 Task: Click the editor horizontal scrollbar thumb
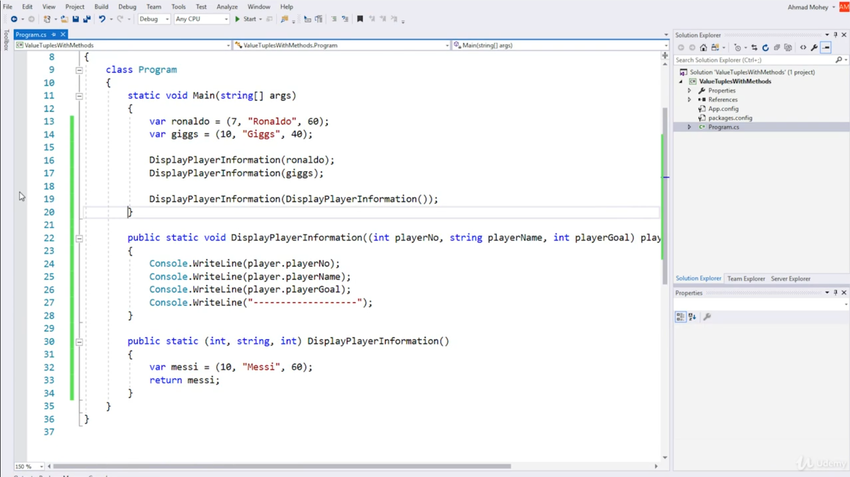point(282,466)
